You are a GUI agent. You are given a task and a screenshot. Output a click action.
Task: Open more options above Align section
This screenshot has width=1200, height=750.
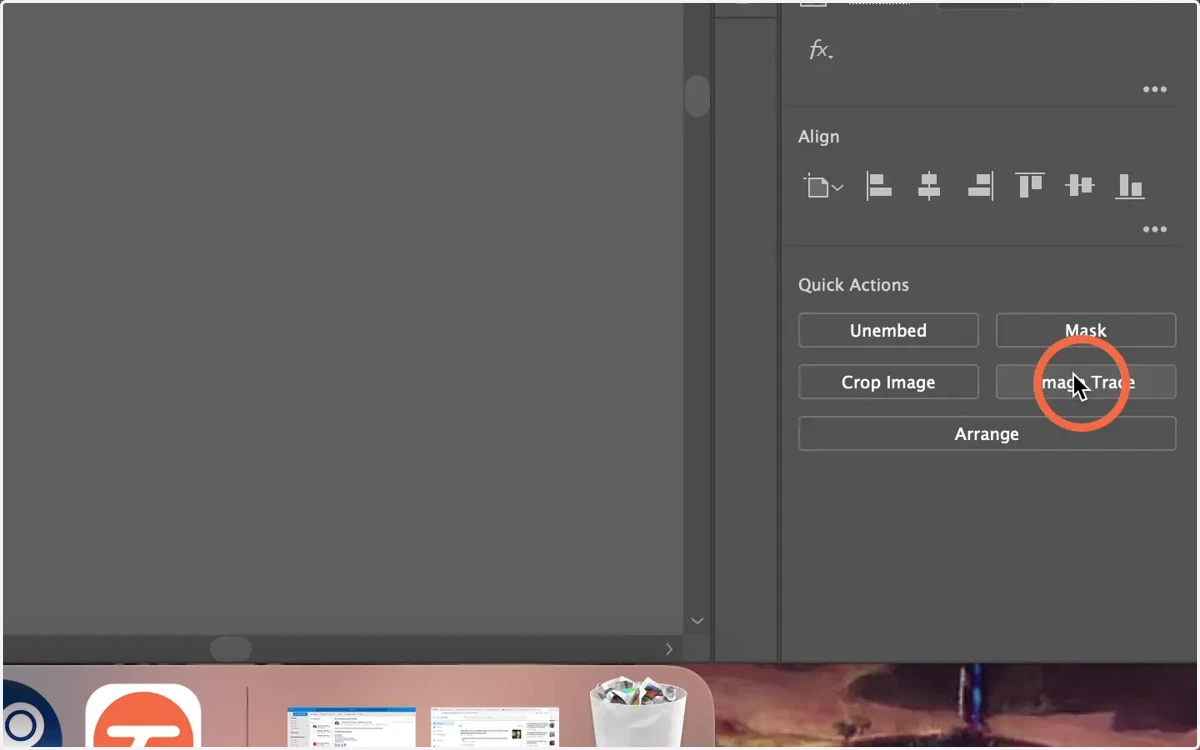click(x=1155, y=89)
